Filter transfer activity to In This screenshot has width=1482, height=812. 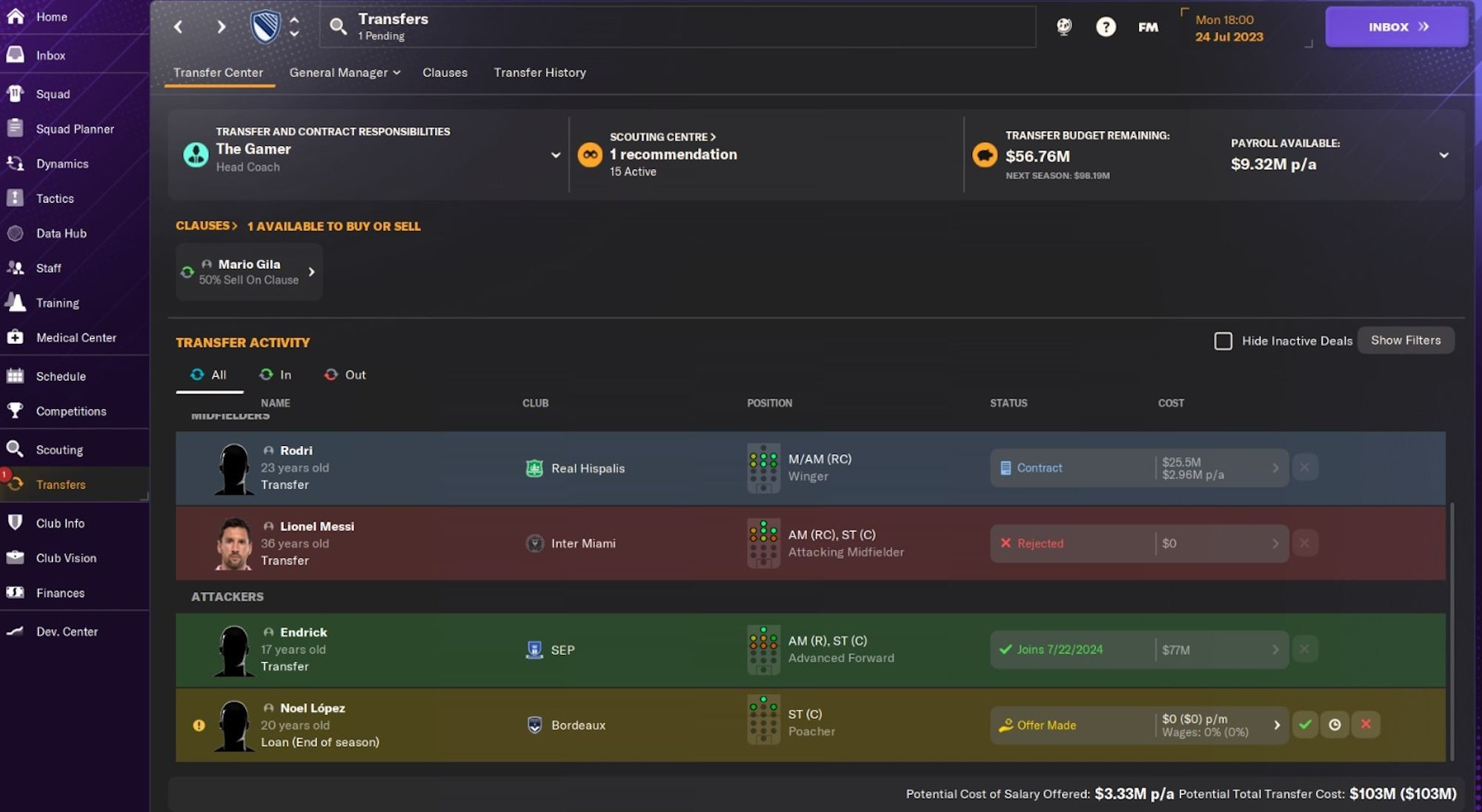pos(275,375)
